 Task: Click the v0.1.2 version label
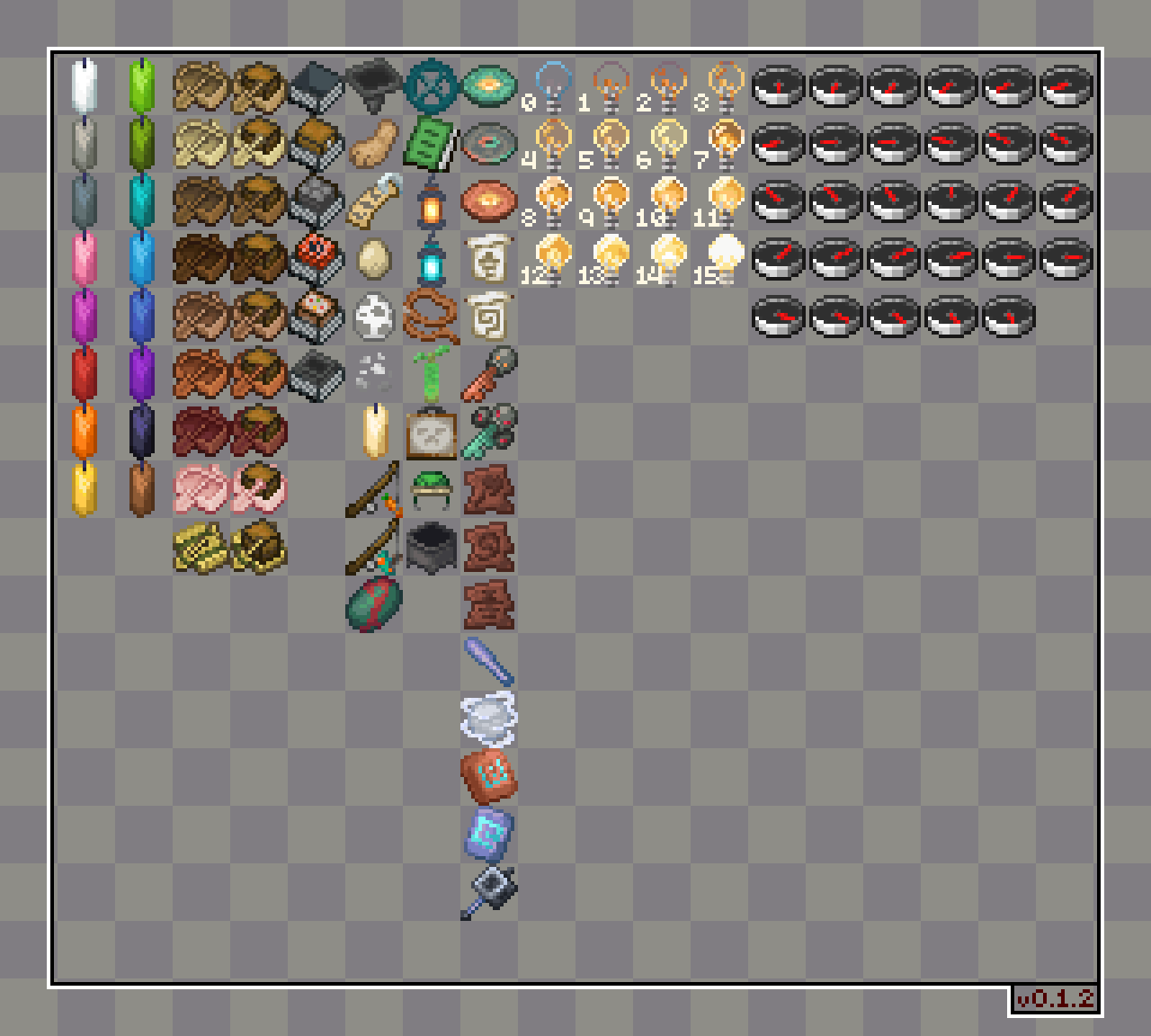coord(1055,998)
